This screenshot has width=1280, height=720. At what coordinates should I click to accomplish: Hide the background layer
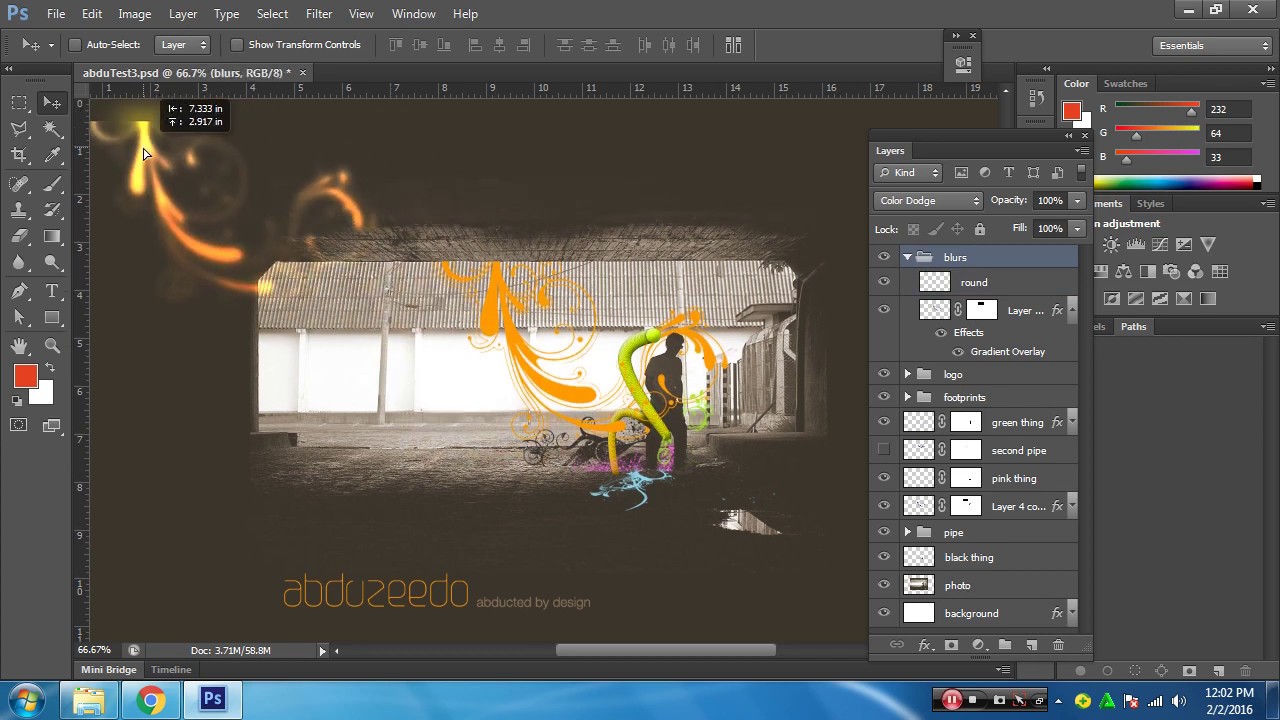pos(883,613)
